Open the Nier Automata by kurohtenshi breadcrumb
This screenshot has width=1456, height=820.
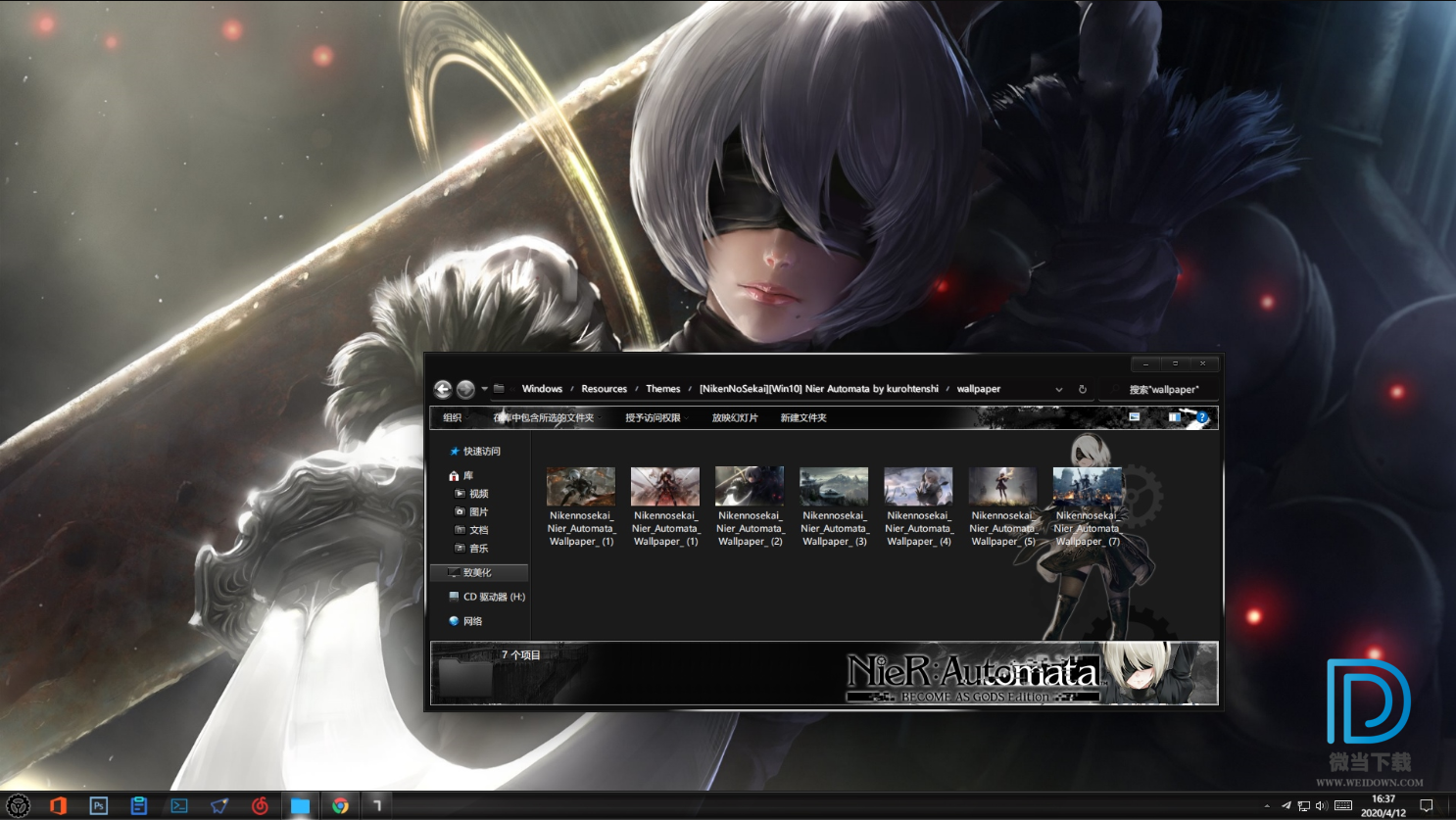(x=818, y=389)
